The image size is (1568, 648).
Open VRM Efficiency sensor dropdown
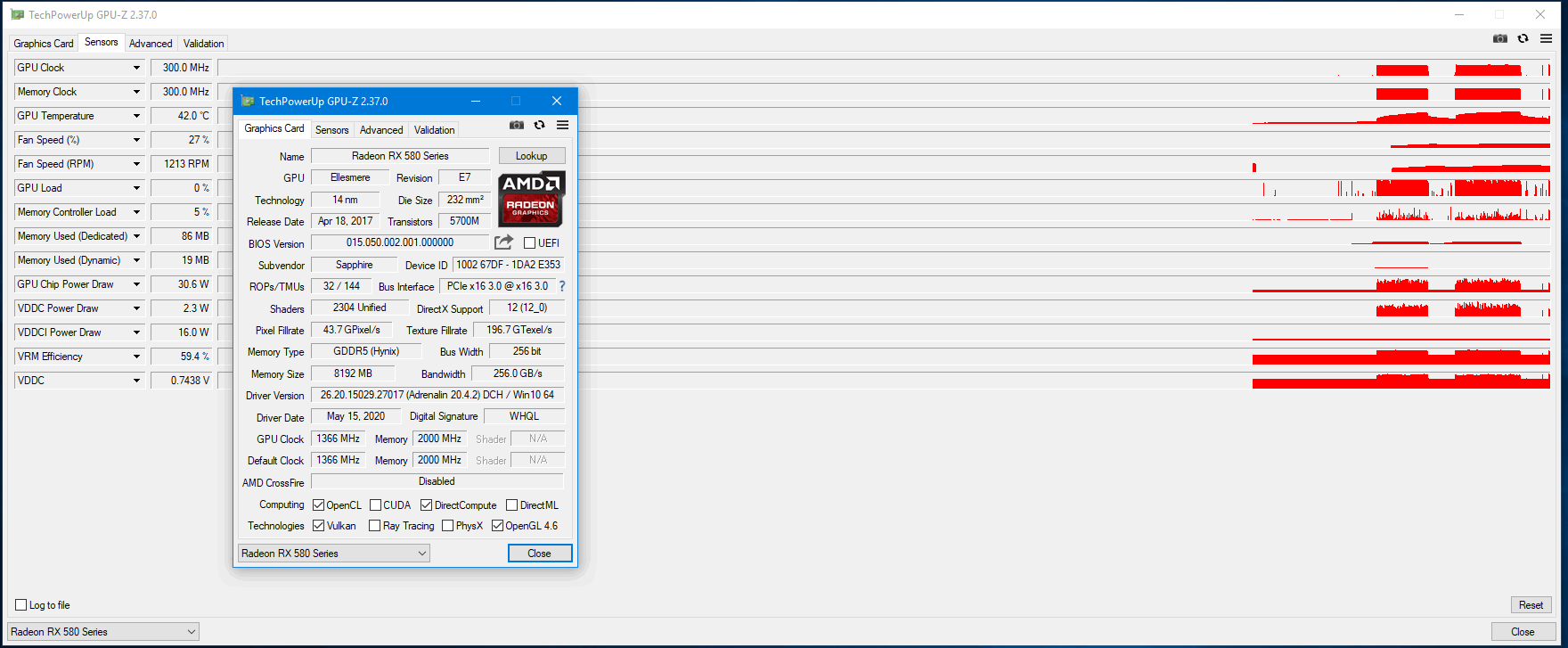click(136, 357)
